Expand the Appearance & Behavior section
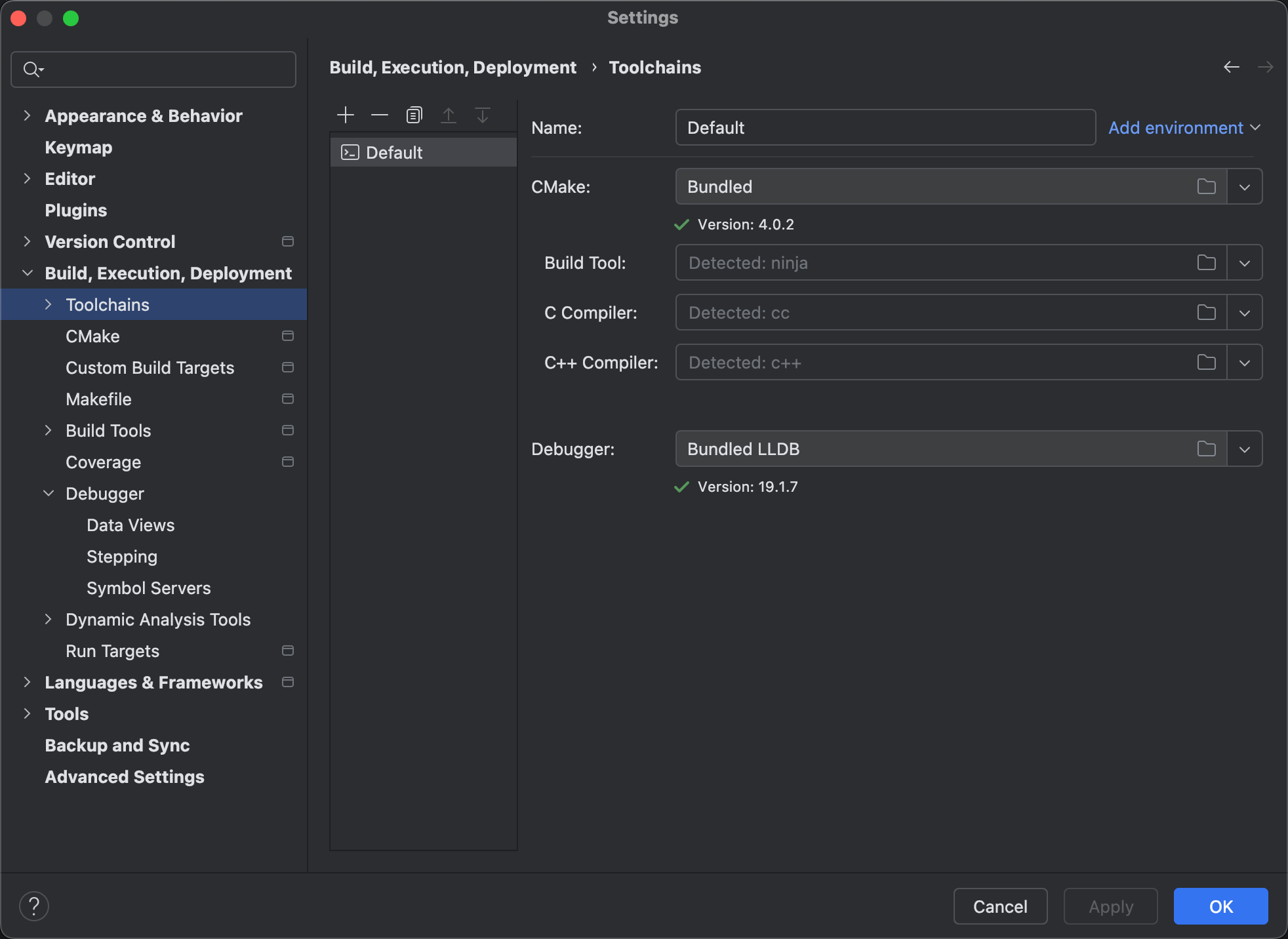This screenshot has height=939, width=1288. [27, 116]
